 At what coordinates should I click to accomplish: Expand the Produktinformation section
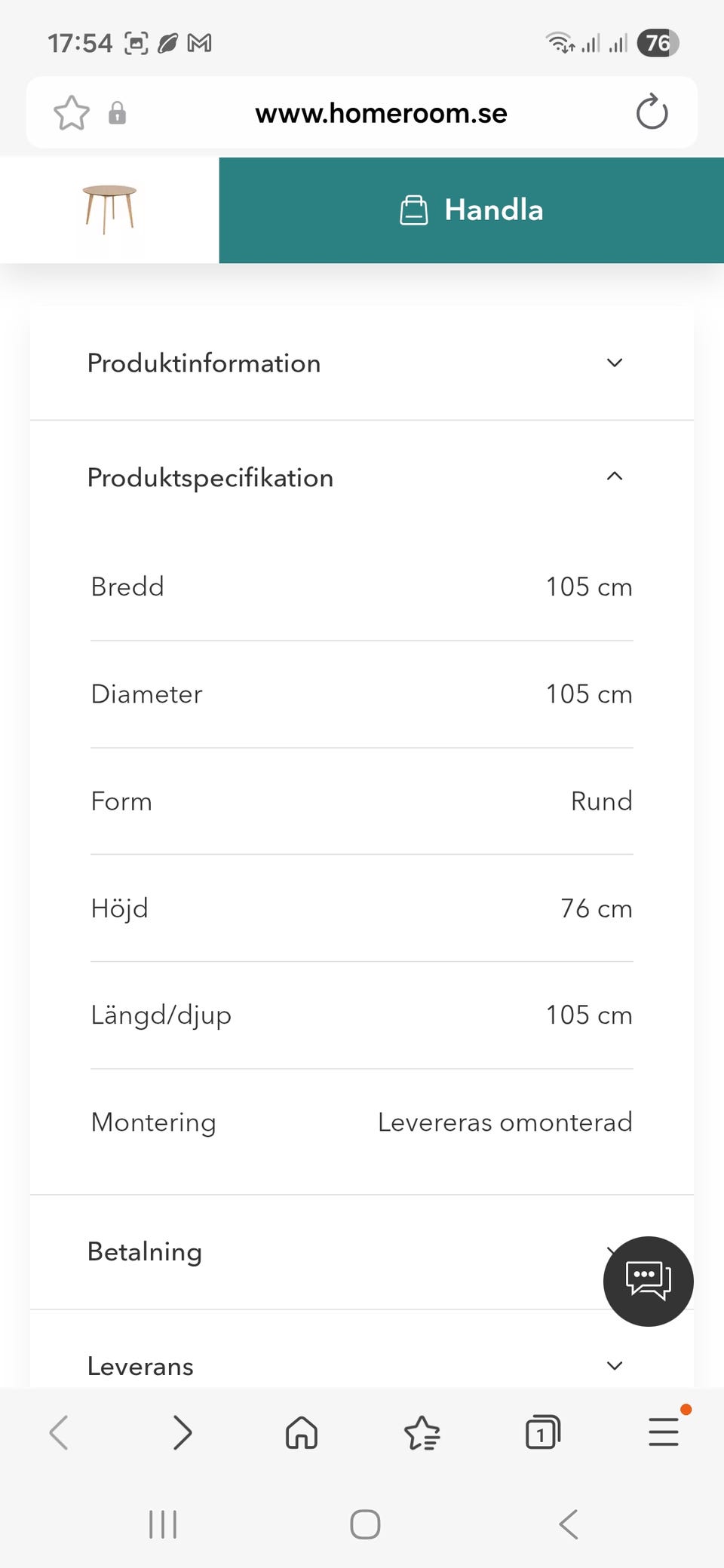(x=362, y=363)
